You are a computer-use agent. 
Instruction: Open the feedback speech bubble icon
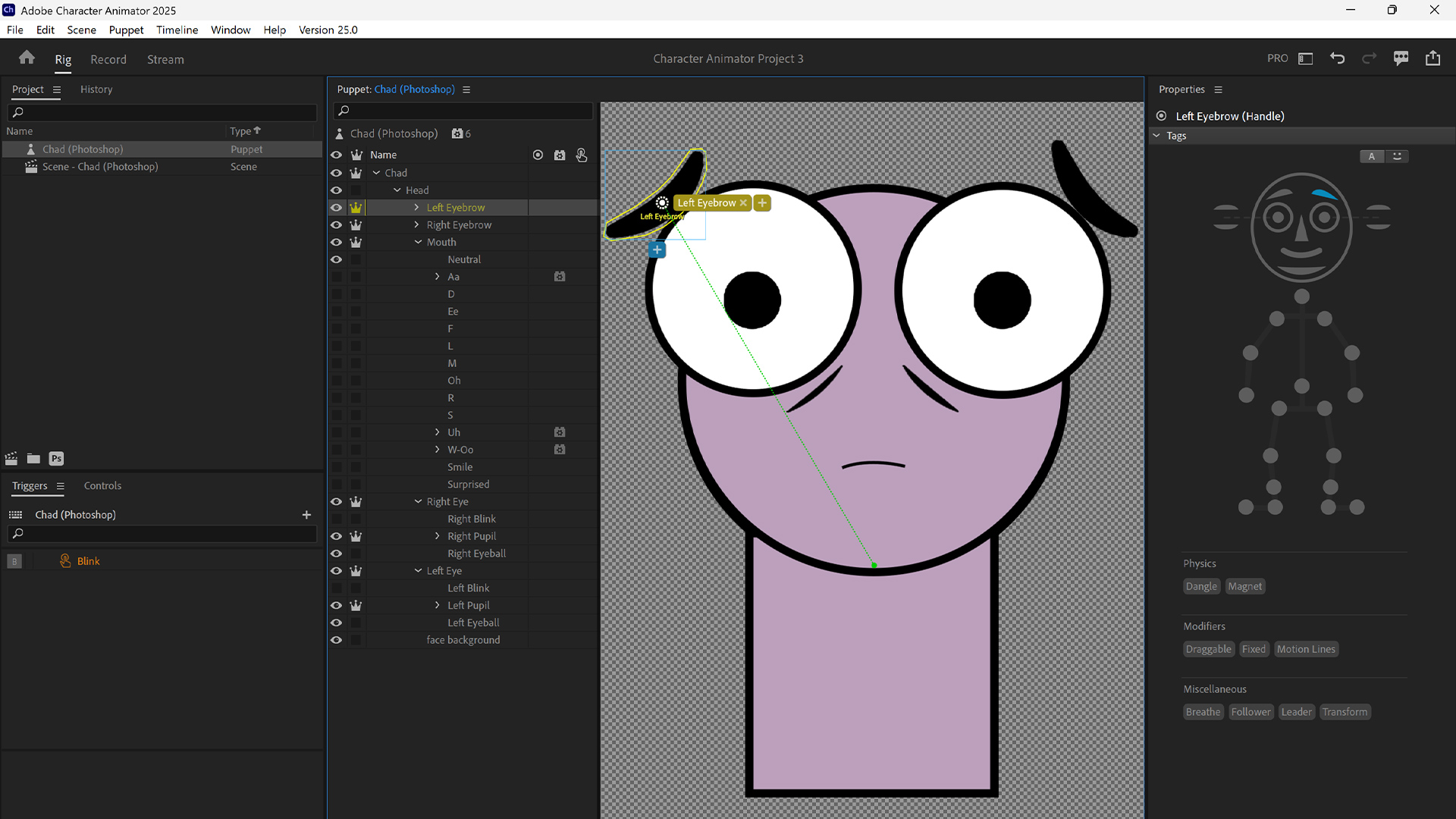(1401, 58)
